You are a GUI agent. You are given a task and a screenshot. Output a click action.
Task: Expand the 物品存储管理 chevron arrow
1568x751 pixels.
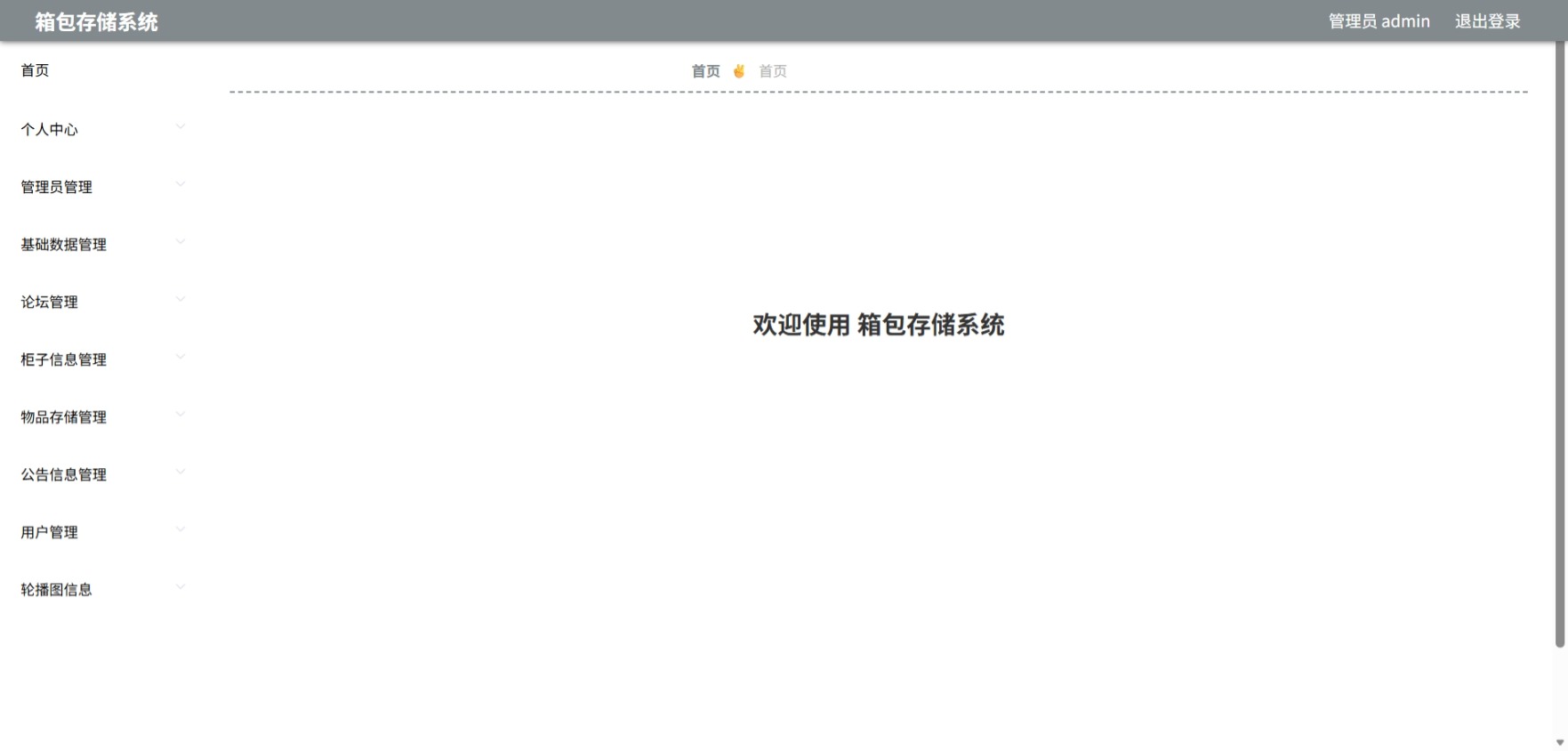click(181, 415)
